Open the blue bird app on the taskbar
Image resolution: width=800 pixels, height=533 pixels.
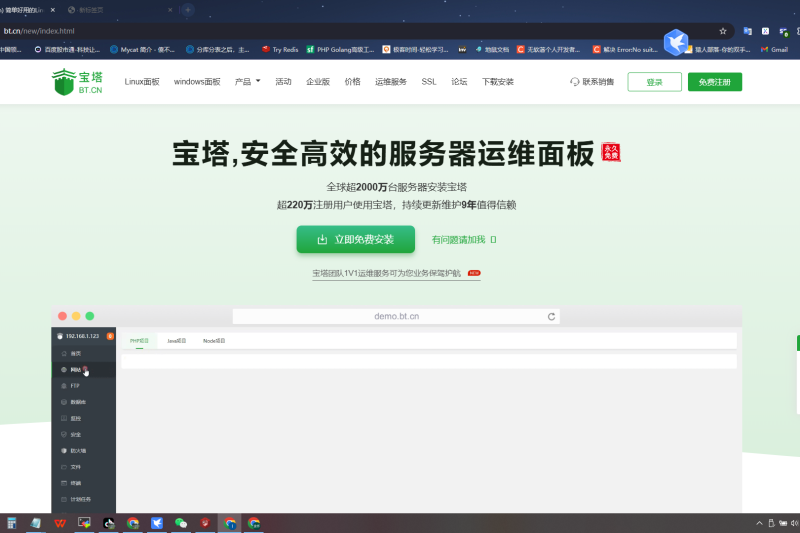point(157,523)
